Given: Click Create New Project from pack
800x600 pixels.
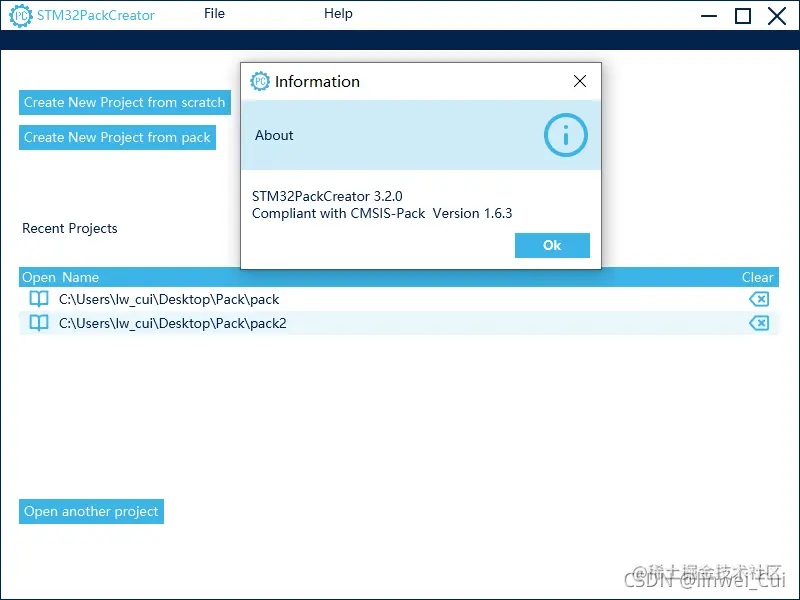Looking at the screenshot, I should [x=117, y=138].
